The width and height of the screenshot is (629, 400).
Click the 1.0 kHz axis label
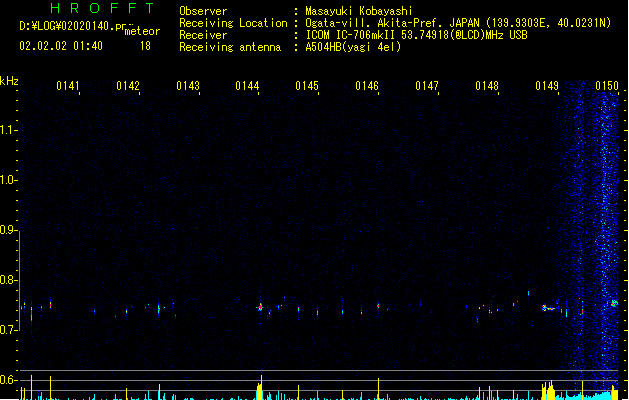coord(8,180)
